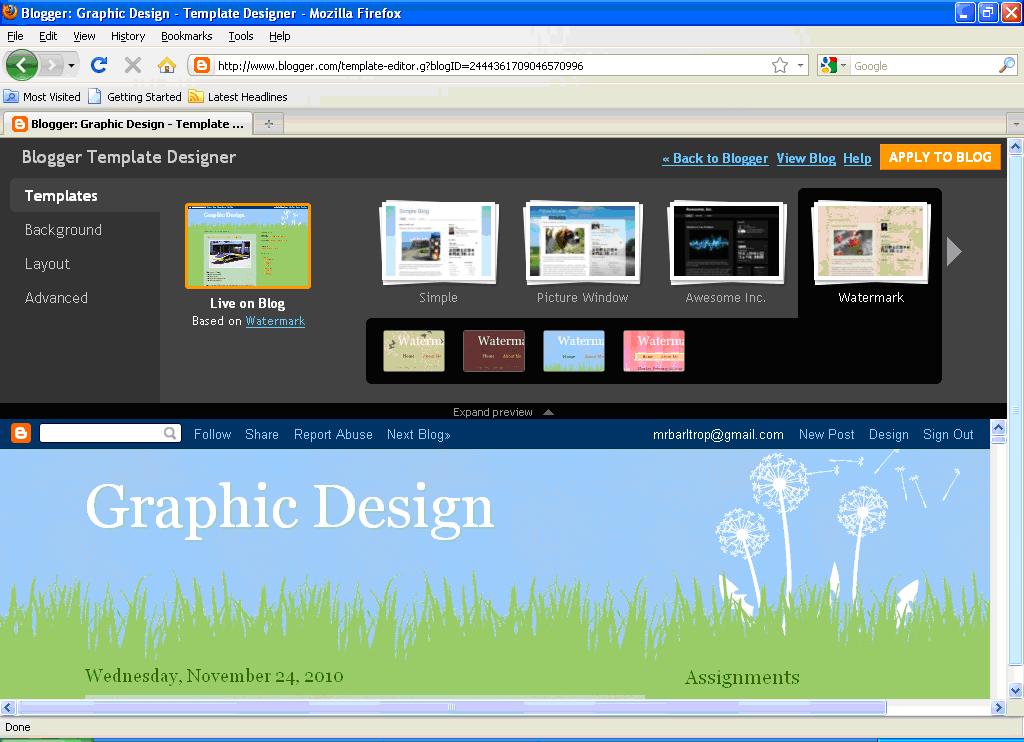Click the horizontal scrollbar right arrow
1024x742 pixels.
tap(998, 707)
